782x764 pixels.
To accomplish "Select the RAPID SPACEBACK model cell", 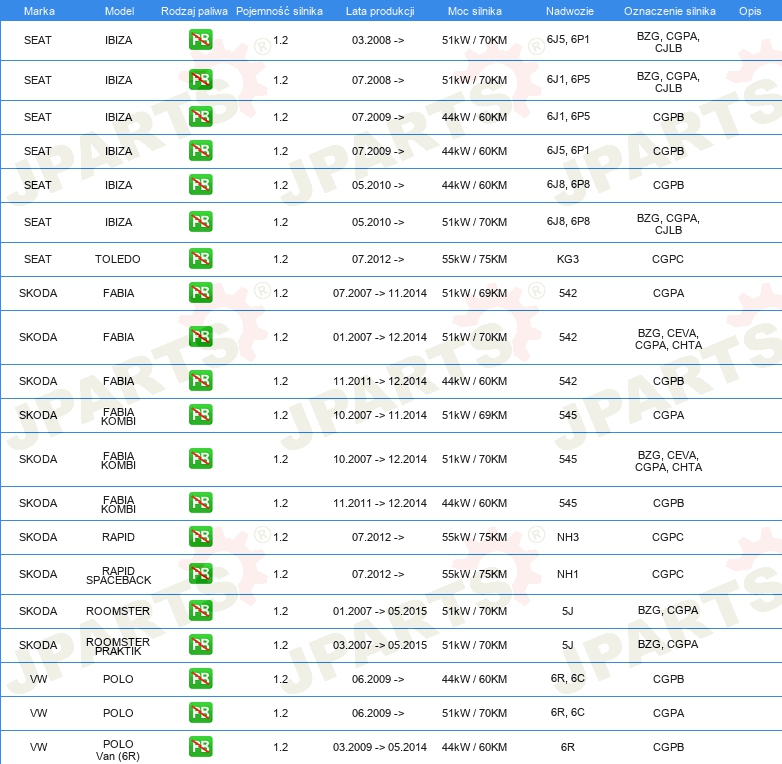I will click(x=118, y=575).
